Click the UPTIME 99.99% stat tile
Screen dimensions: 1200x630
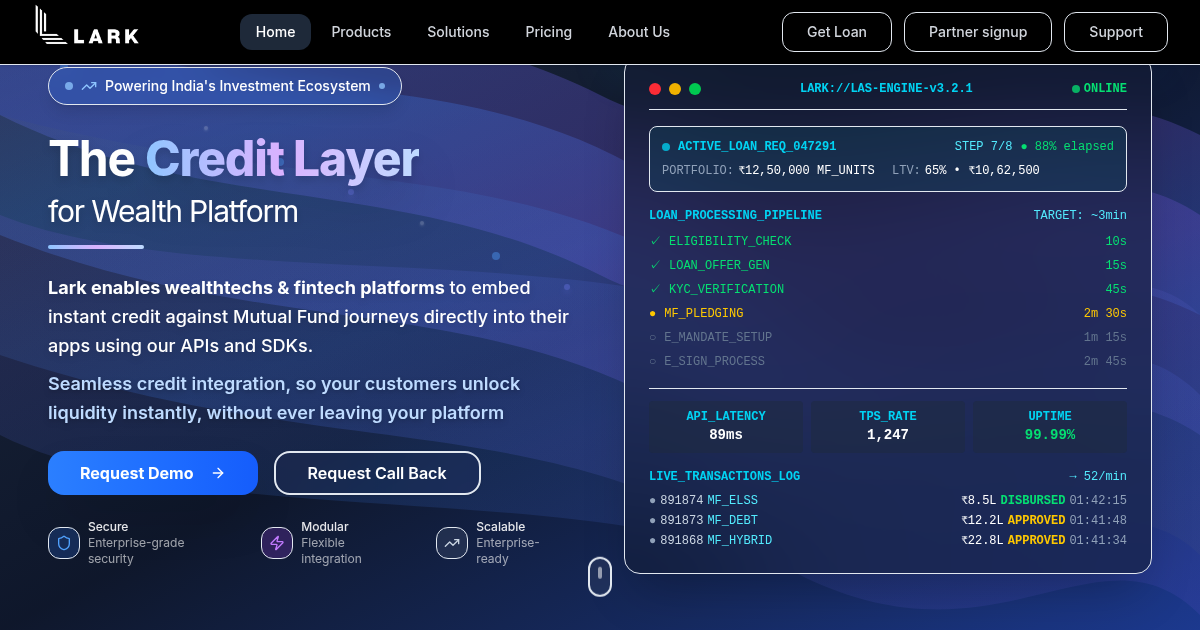1050,426
